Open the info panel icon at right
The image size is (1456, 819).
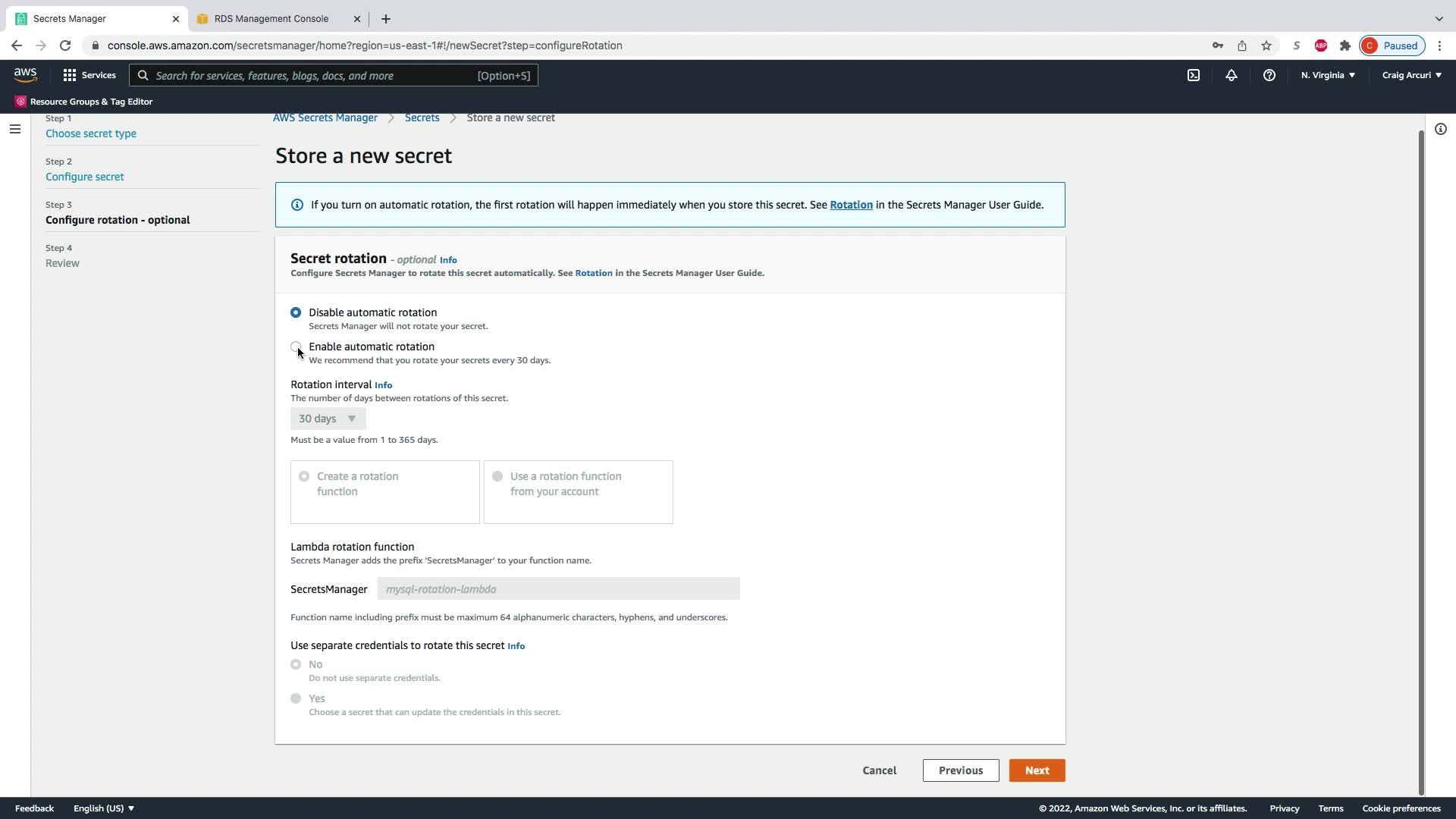[1440, 129]
